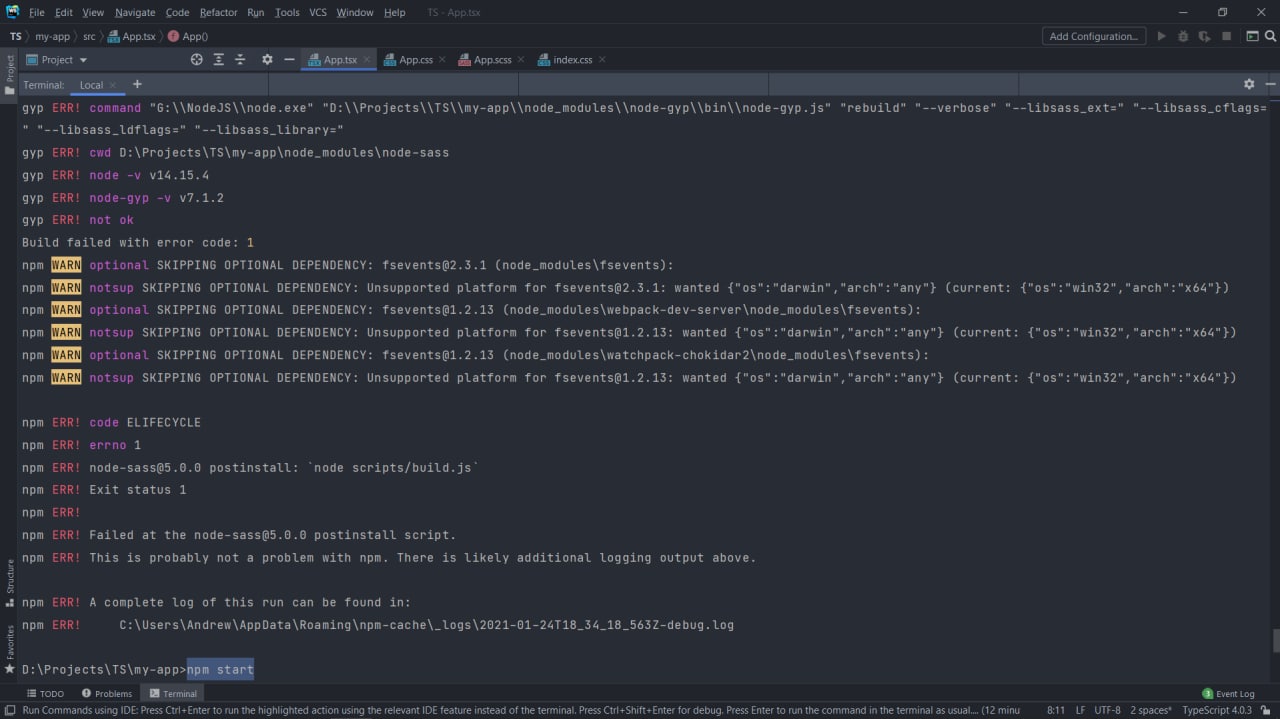Image resolution: width=1280 pixels, height=719 pixels.
Task: Click the Run (play) icon
Action: [1161, 36]
